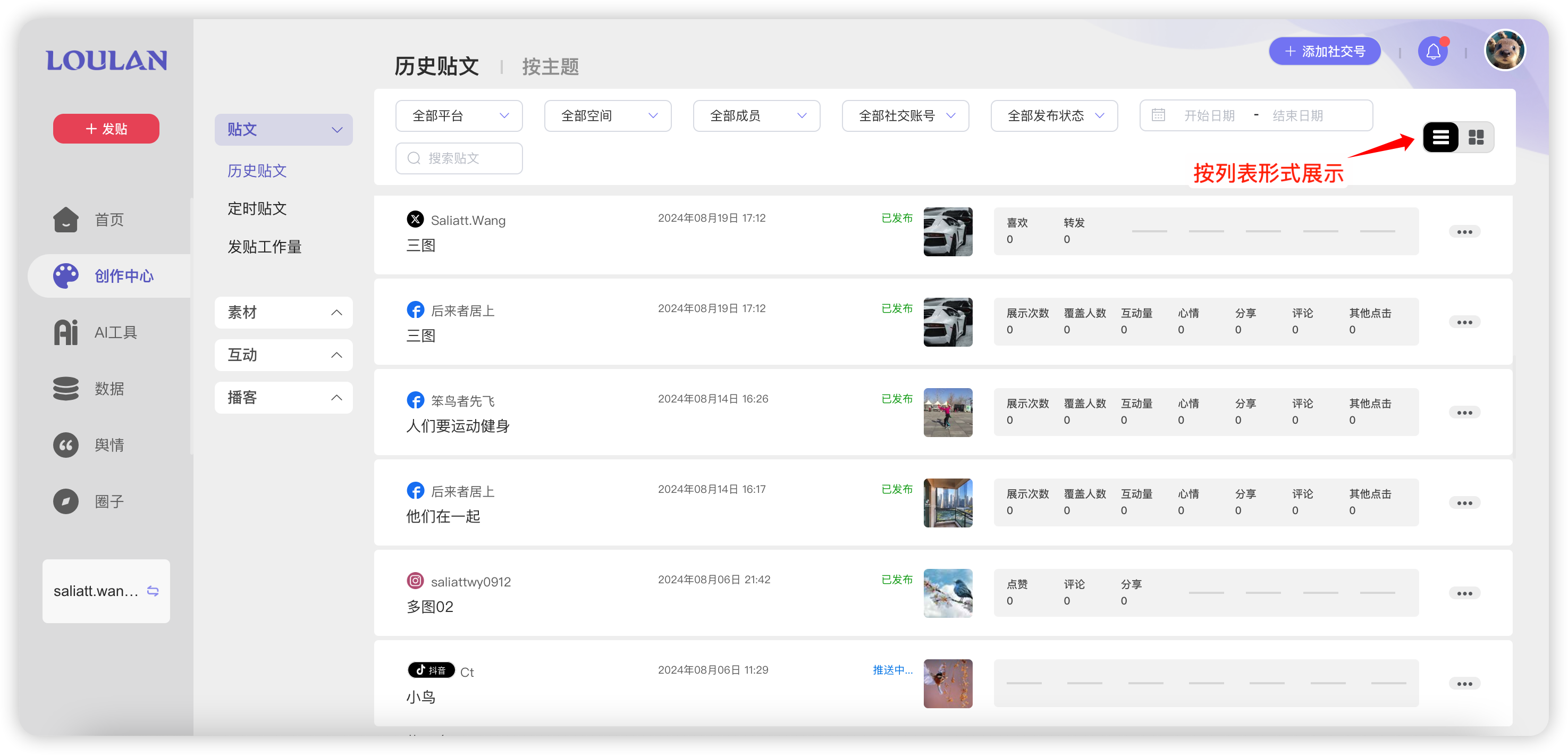This screenshot has width=1568, height=755.
Task: Click the 他们在一起 post title
Action: 443,516
